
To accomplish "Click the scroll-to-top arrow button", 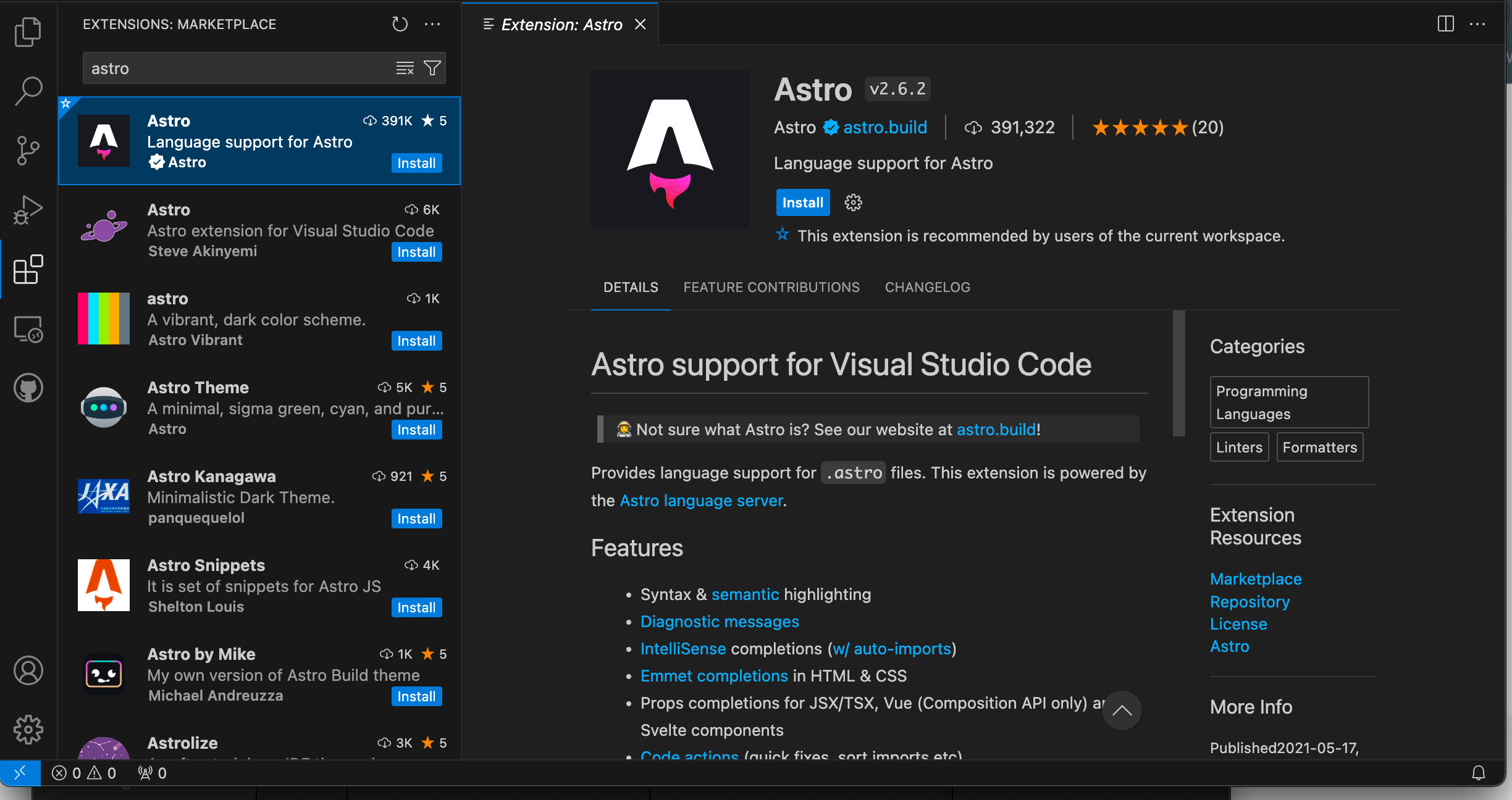I will (1122, 710).
